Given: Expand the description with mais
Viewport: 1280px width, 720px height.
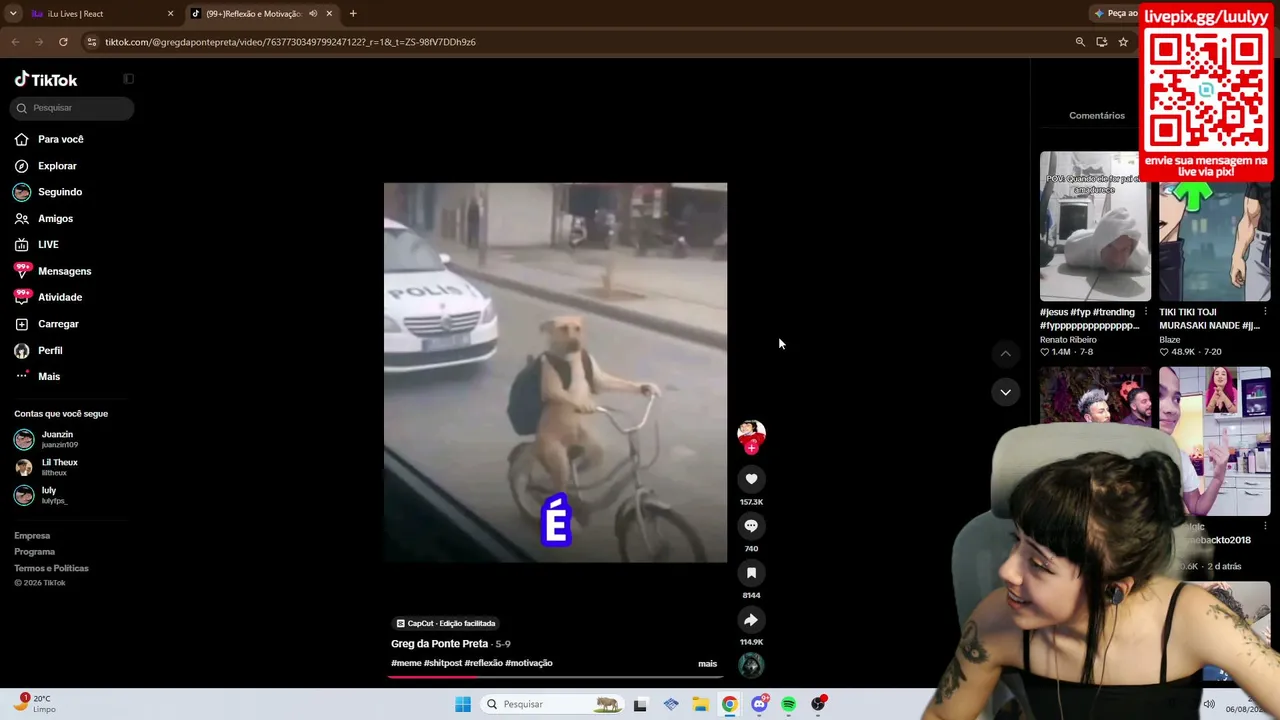Looking at the screenshot, I should 707,664.
